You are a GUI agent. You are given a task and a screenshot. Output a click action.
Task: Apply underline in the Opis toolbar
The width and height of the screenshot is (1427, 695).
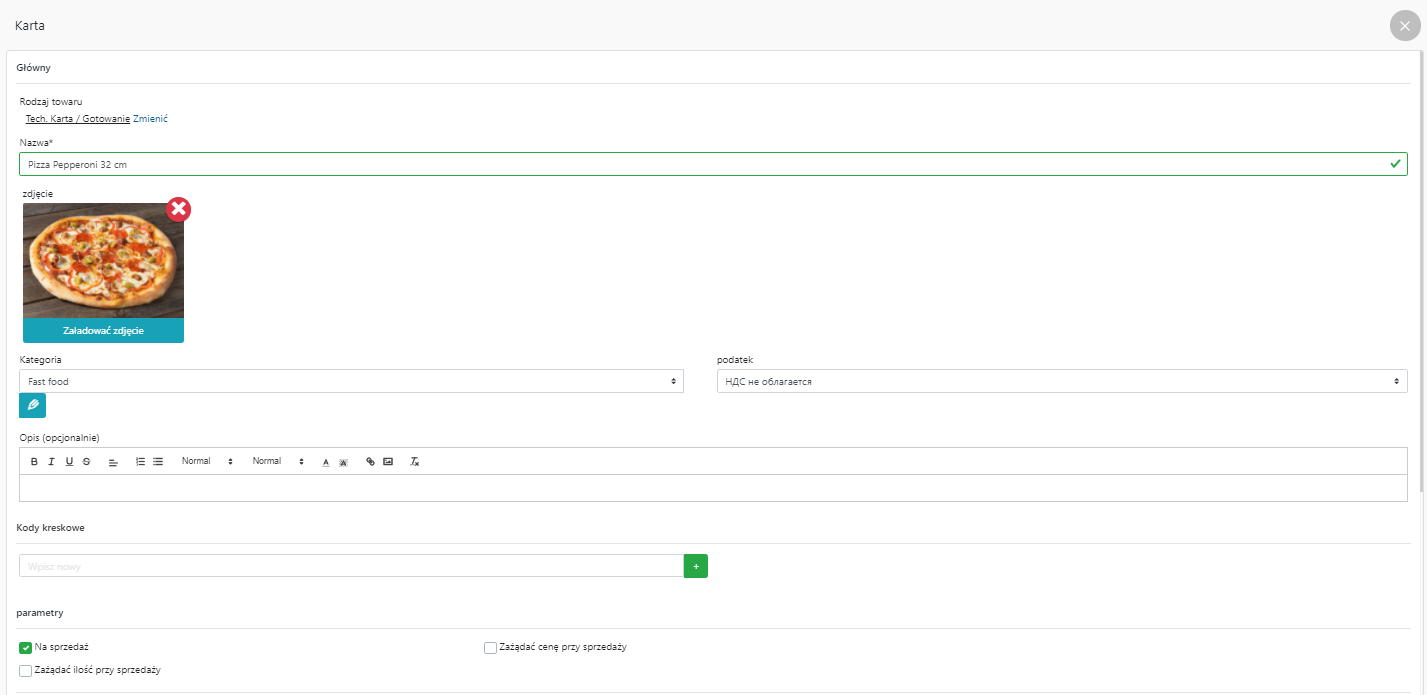click(69, 462)
